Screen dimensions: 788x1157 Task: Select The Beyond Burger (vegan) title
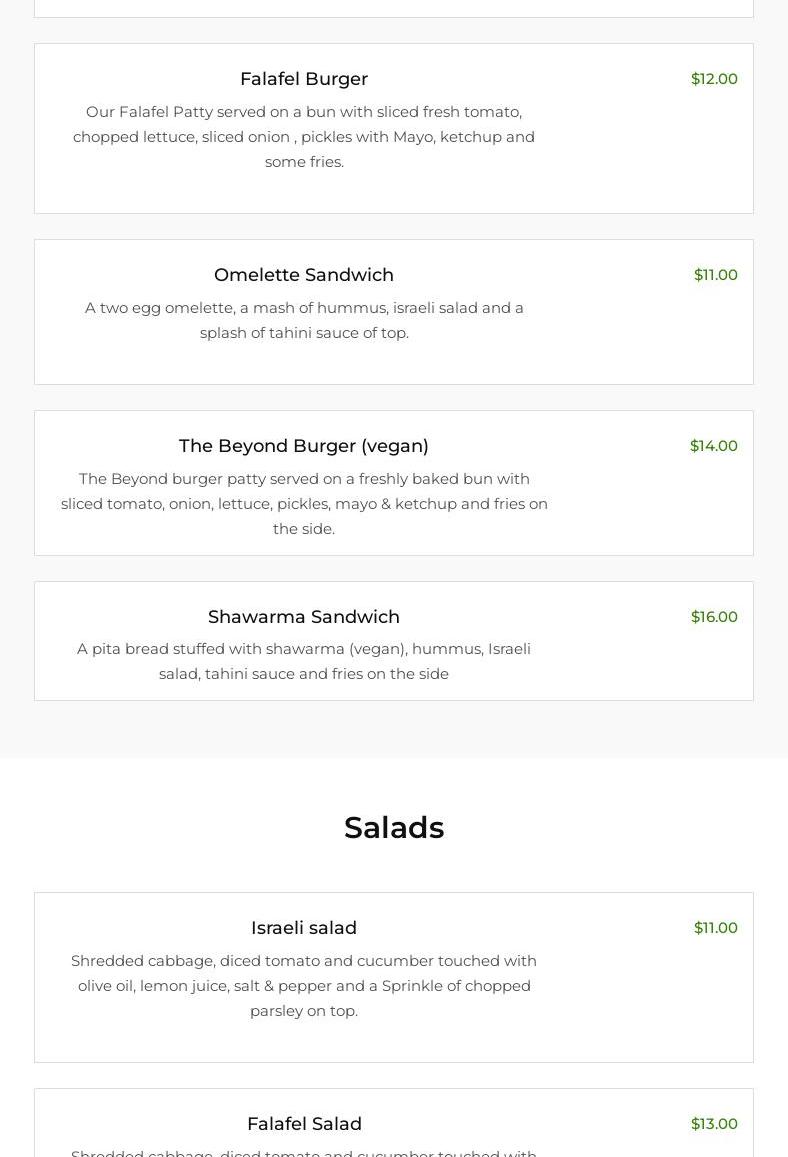coord(304,446)
